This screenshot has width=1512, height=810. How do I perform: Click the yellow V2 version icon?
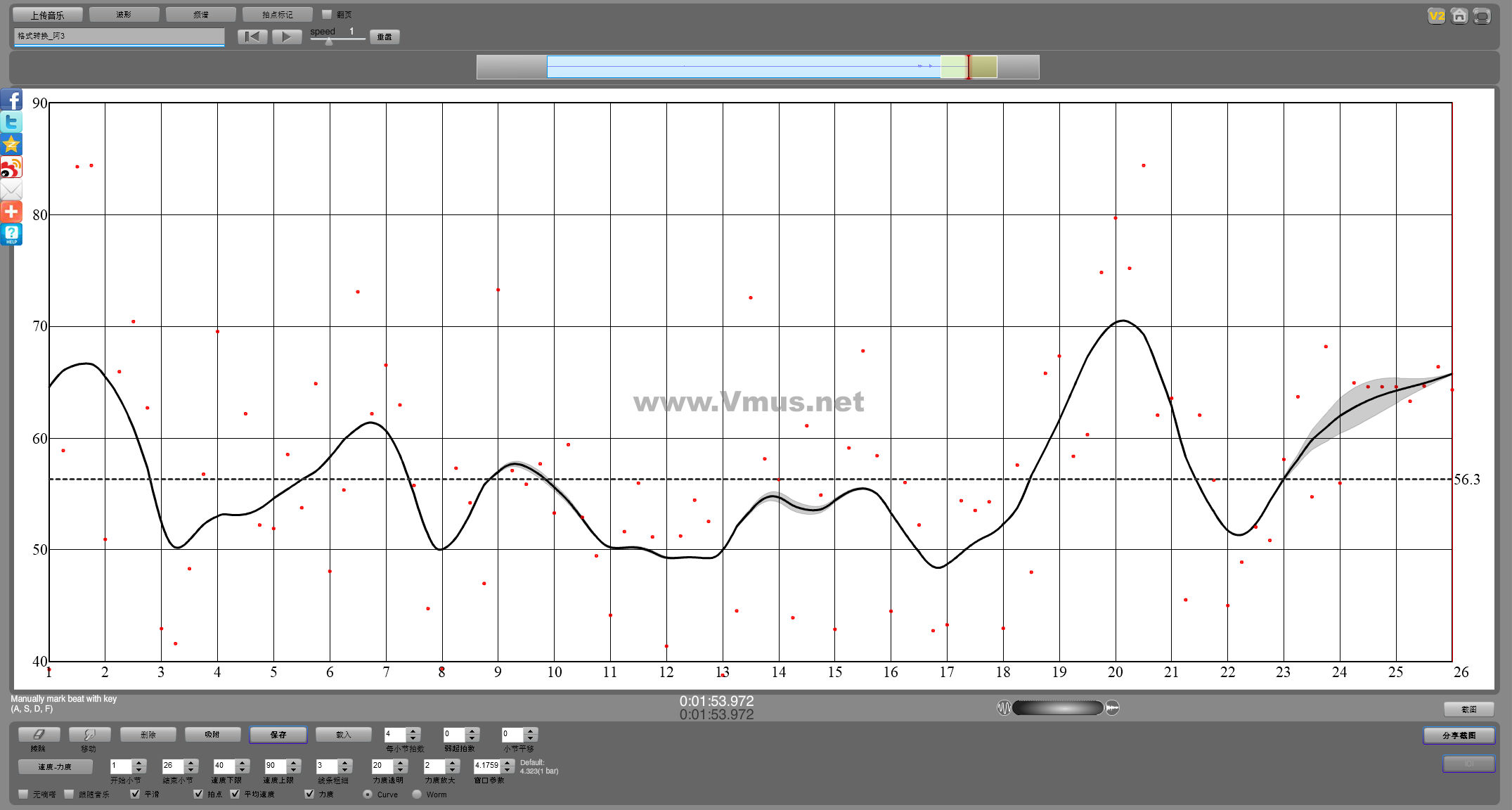1436,16
